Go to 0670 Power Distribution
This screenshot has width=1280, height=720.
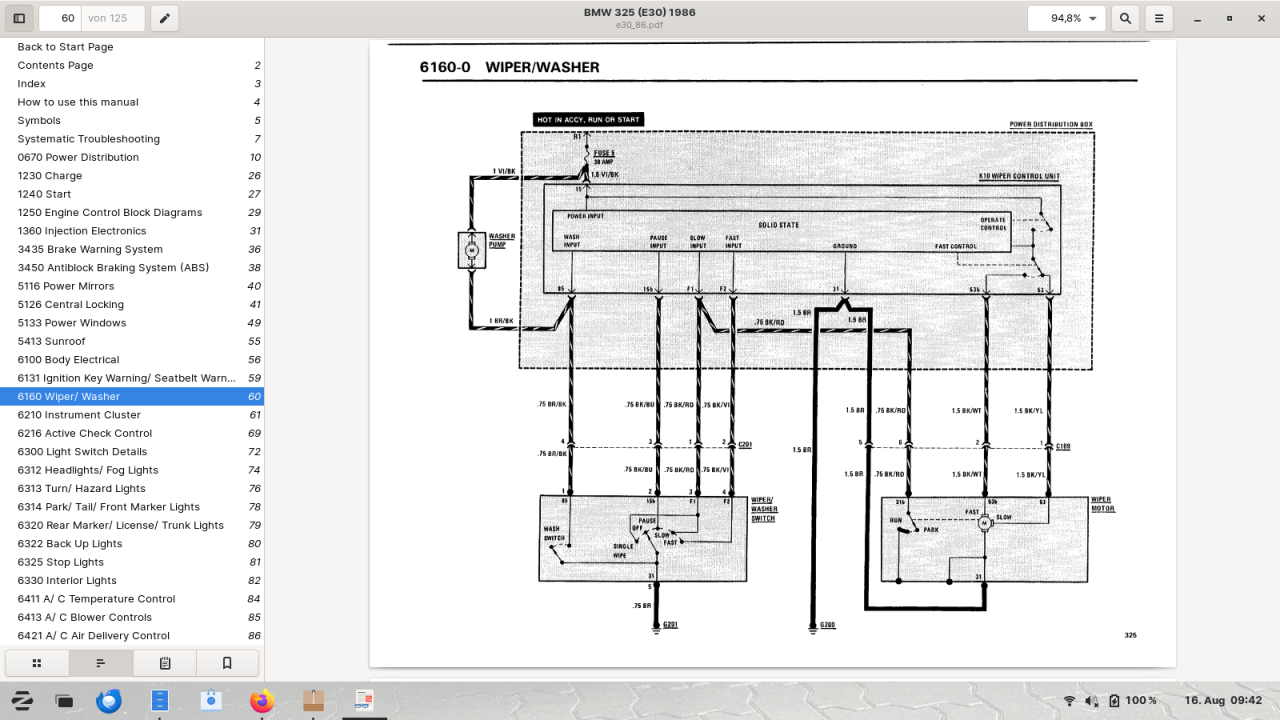click(x=132, y=157)
